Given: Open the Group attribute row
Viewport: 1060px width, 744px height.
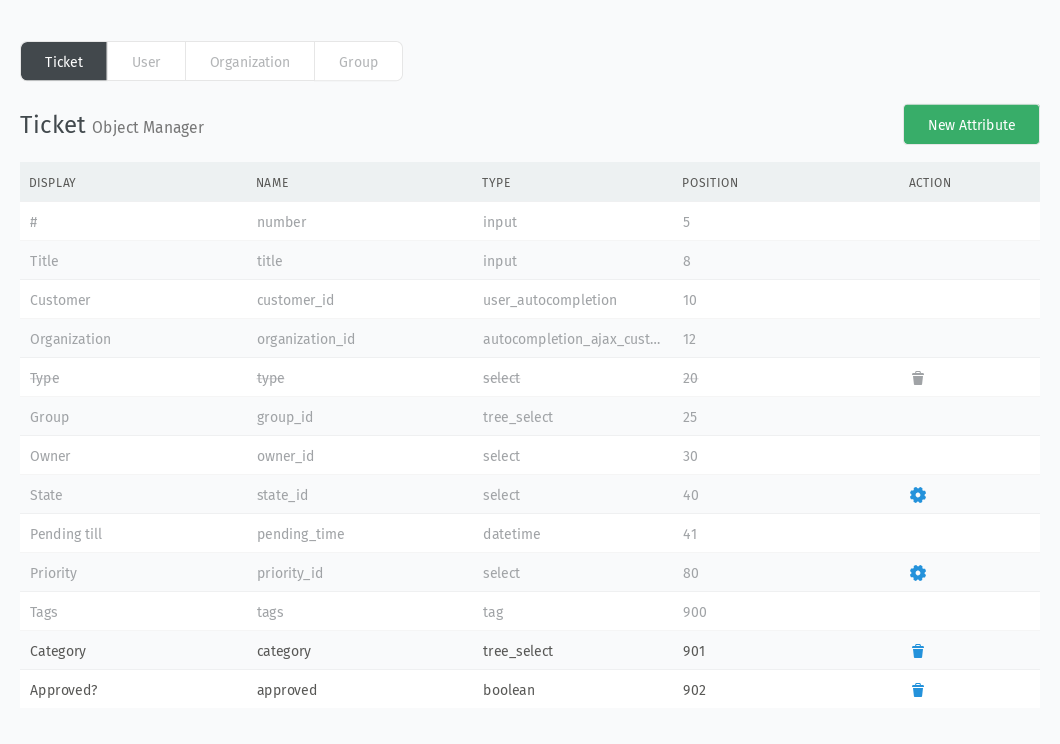Looking at the screenshot, I should 530,417.
